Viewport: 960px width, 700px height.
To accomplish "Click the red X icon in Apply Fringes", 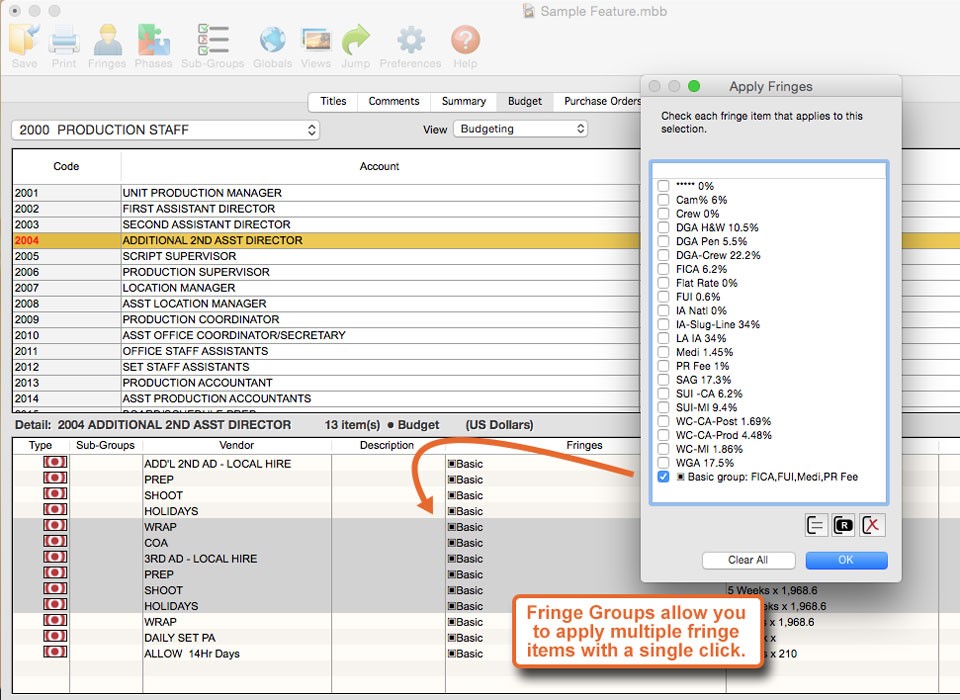I will pyautogui.click(x=873, y=525).
